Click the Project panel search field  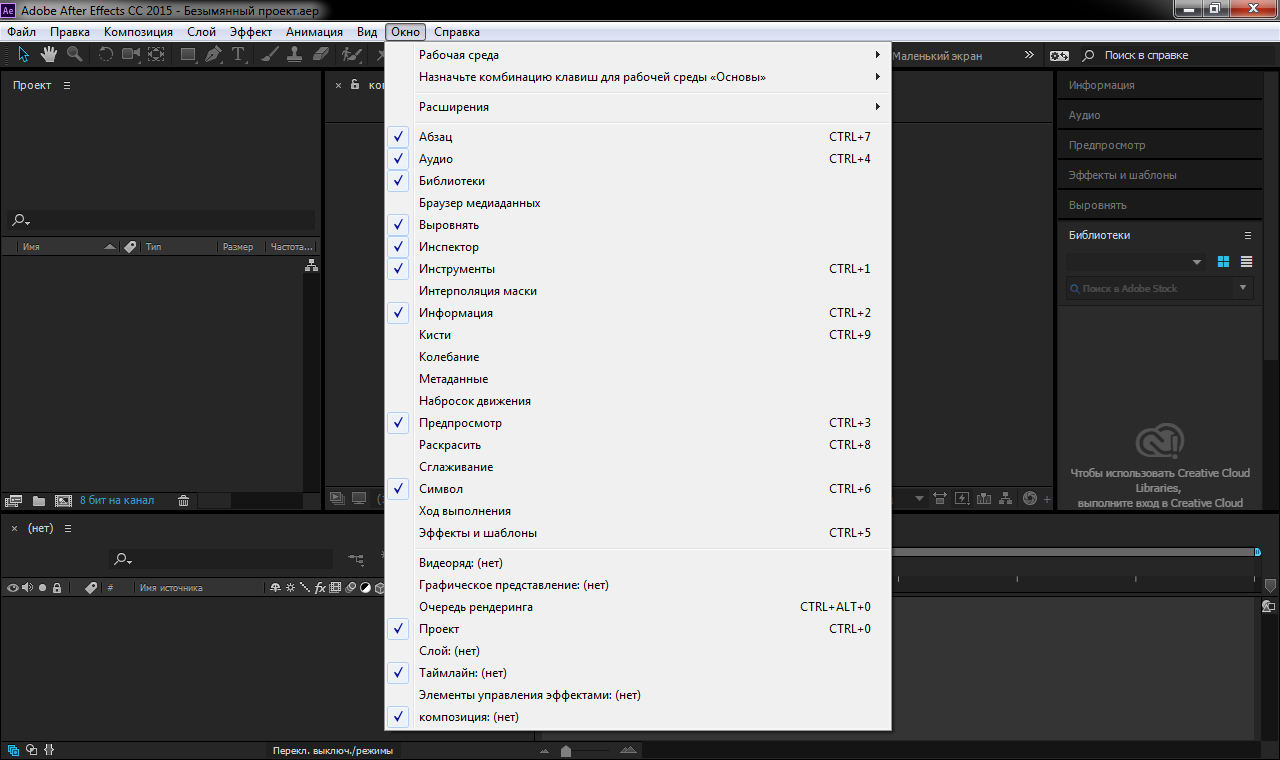pos(161,220)
